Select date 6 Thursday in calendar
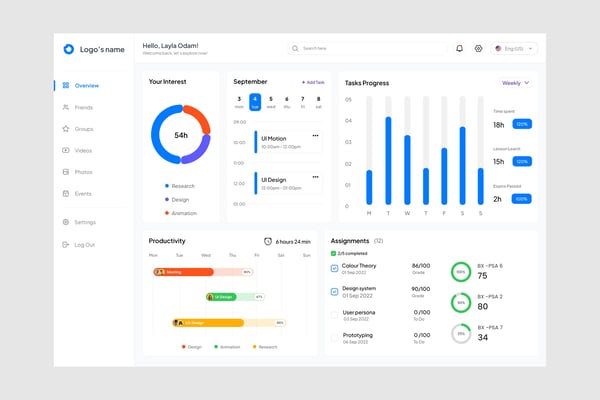This screenshot has width=600, height=400. click(x=287, y=102)
